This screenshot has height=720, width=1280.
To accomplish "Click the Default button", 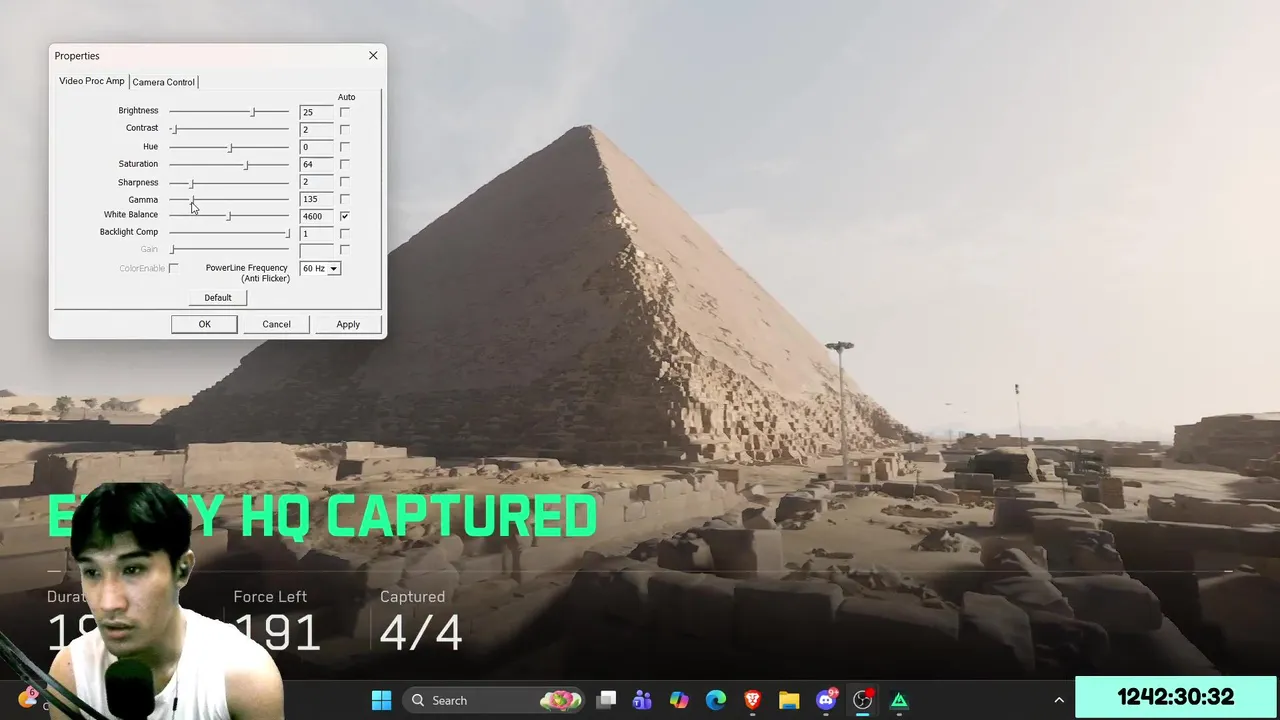I will click(x=218, y=297).
